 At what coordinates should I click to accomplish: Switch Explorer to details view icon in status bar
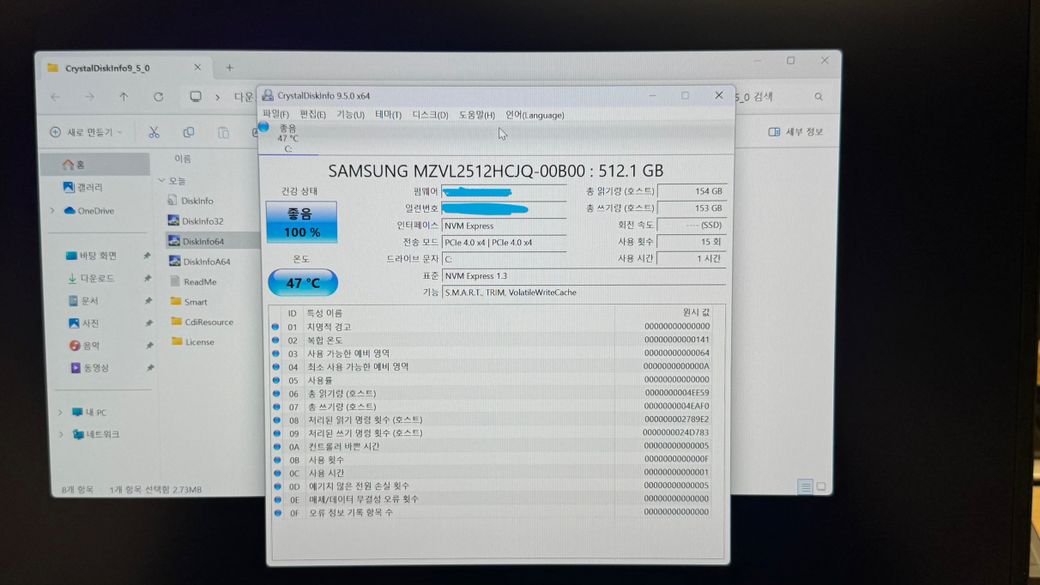[x=805, y=488]
